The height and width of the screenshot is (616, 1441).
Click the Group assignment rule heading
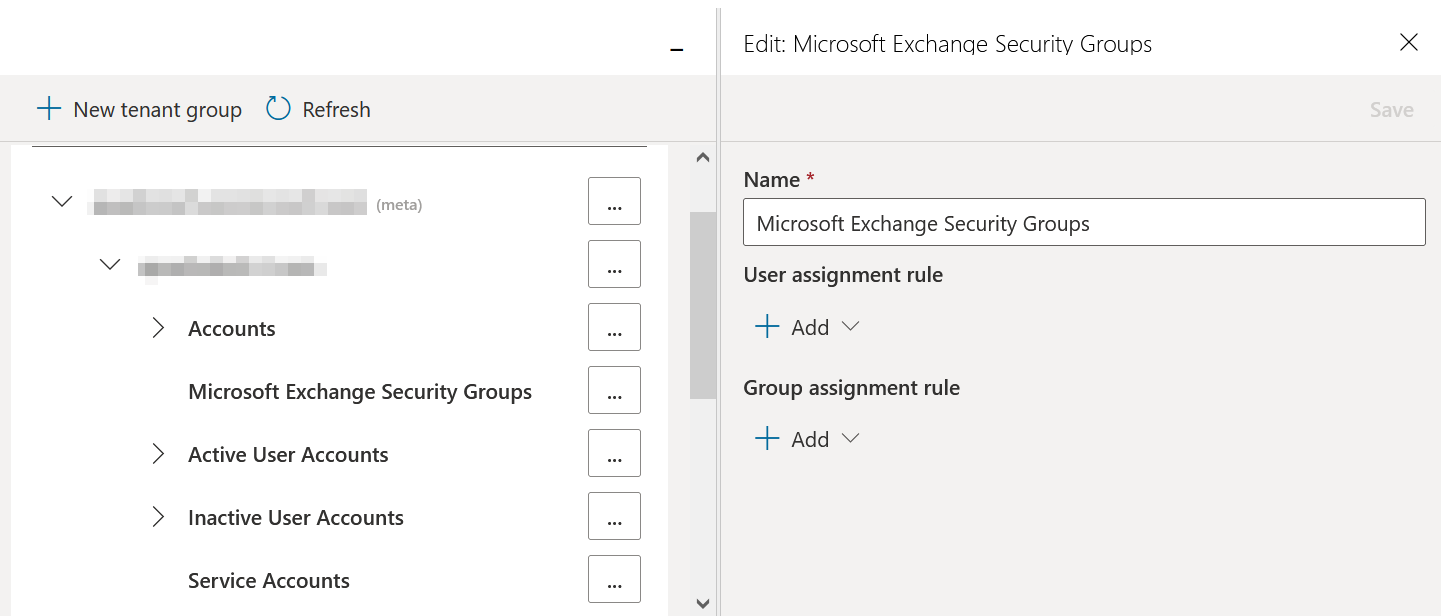pyautogui.click(x=852, y=388)
